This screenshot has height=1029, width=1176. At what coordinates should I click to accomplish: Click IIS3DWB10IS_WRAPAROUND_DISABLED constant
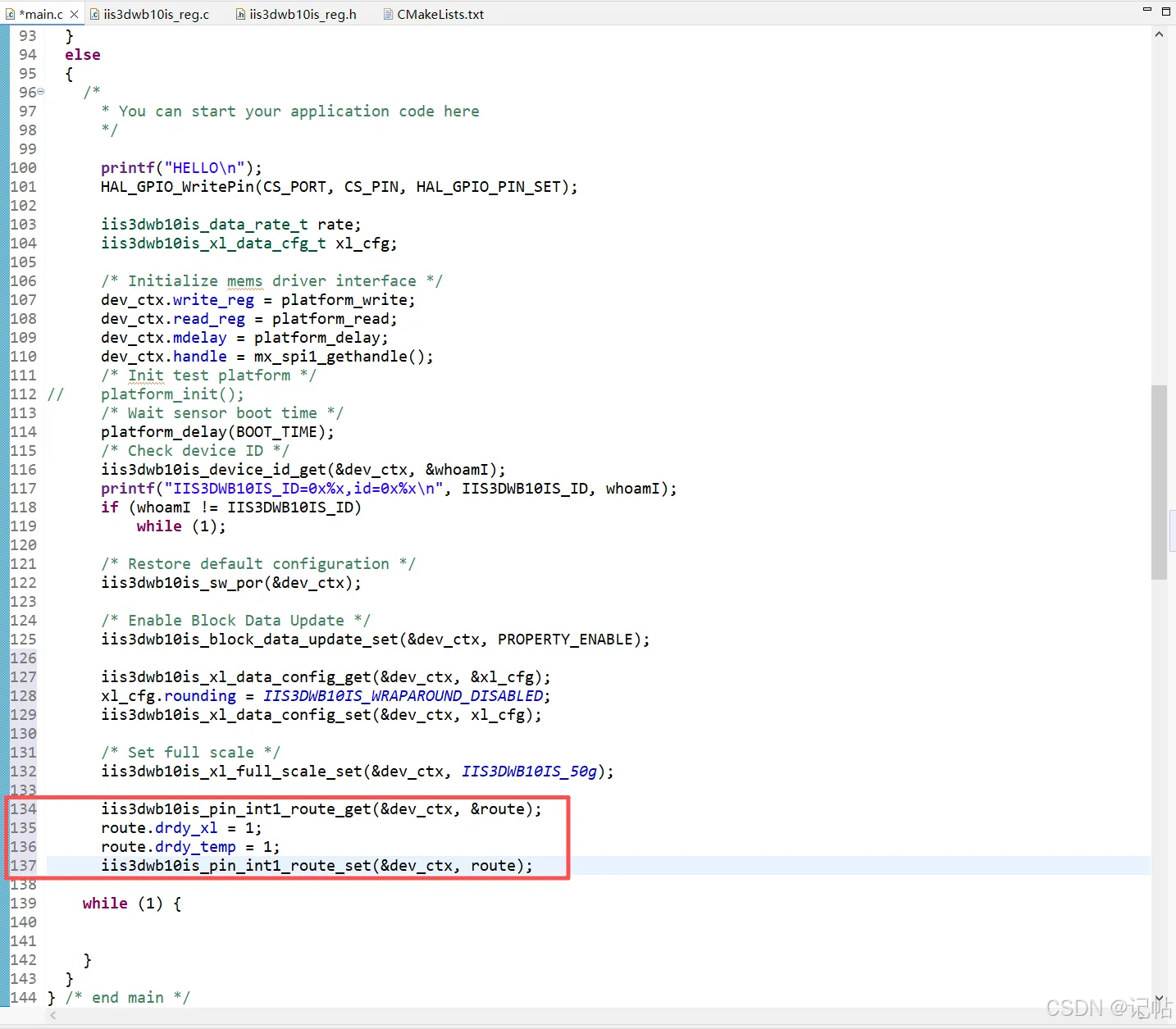tap(403, 696)
